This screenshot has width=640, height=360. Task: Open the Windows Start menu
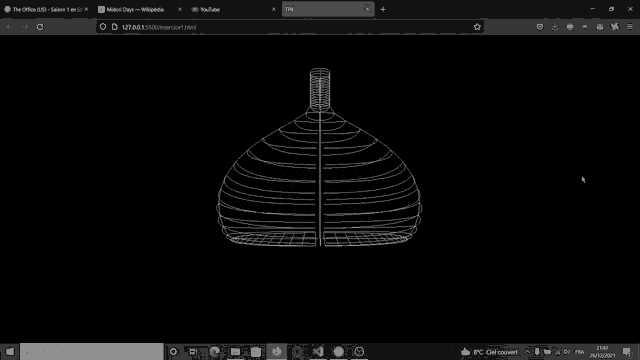tap(10, 351)
